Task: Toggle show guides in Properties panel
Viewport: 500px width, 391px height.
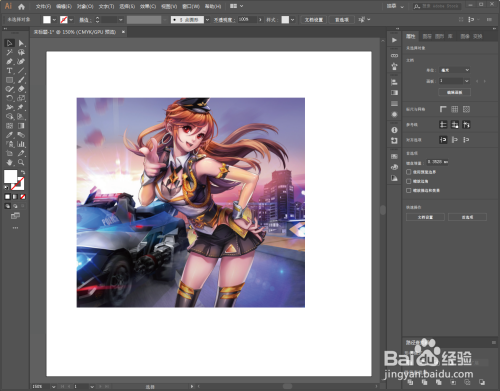Action: pos(443,125)
